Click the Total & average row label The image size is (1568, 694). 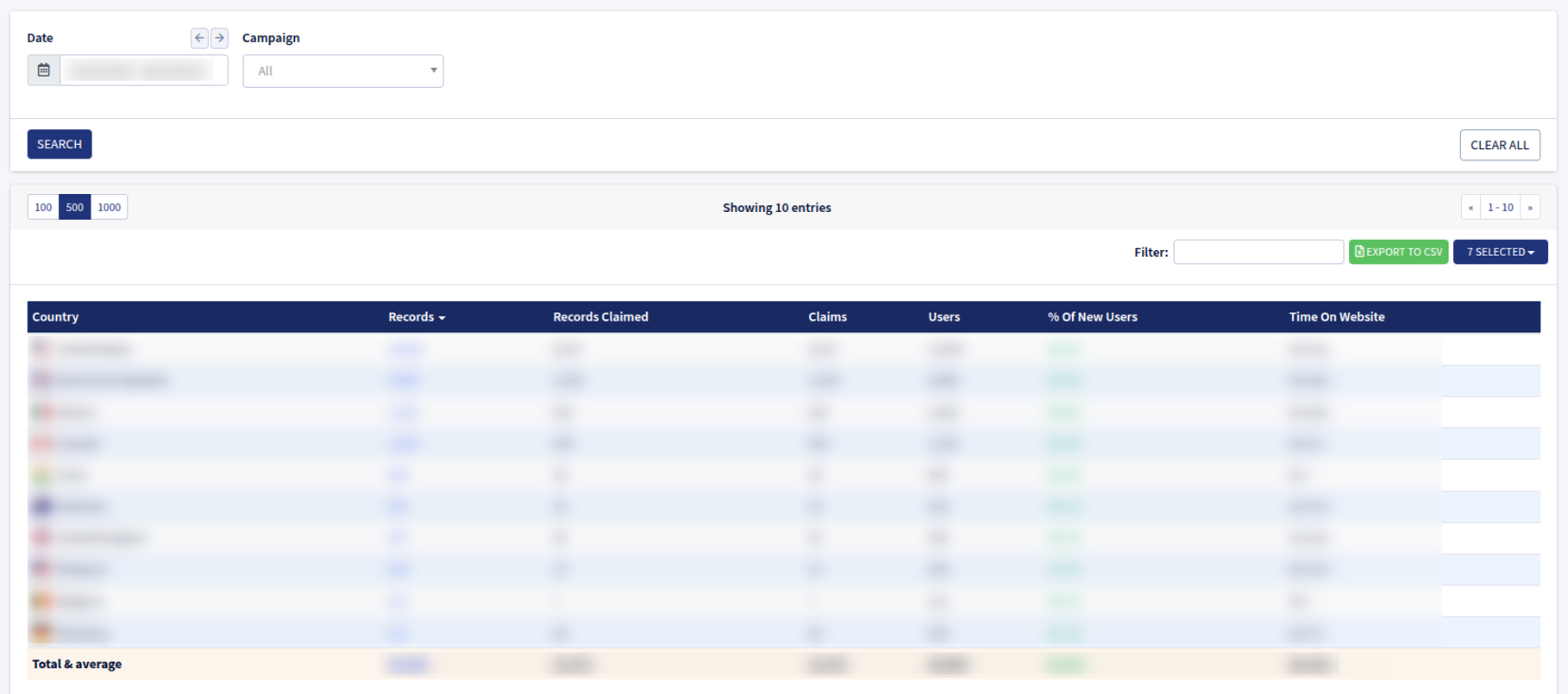click(77, 664)
